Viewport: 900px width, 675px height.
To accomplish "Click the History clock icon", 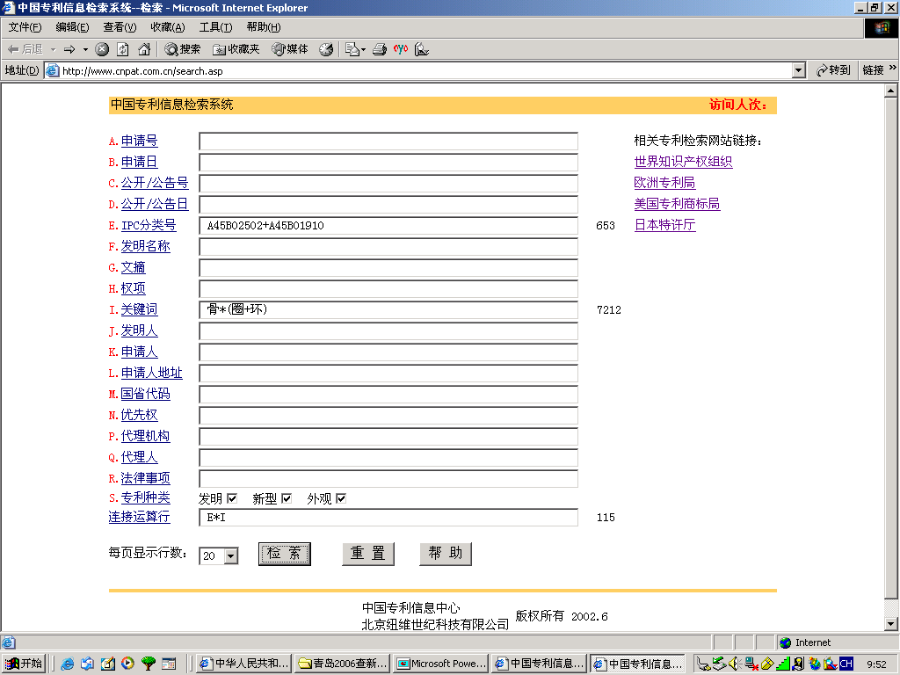I will (326, 49).
